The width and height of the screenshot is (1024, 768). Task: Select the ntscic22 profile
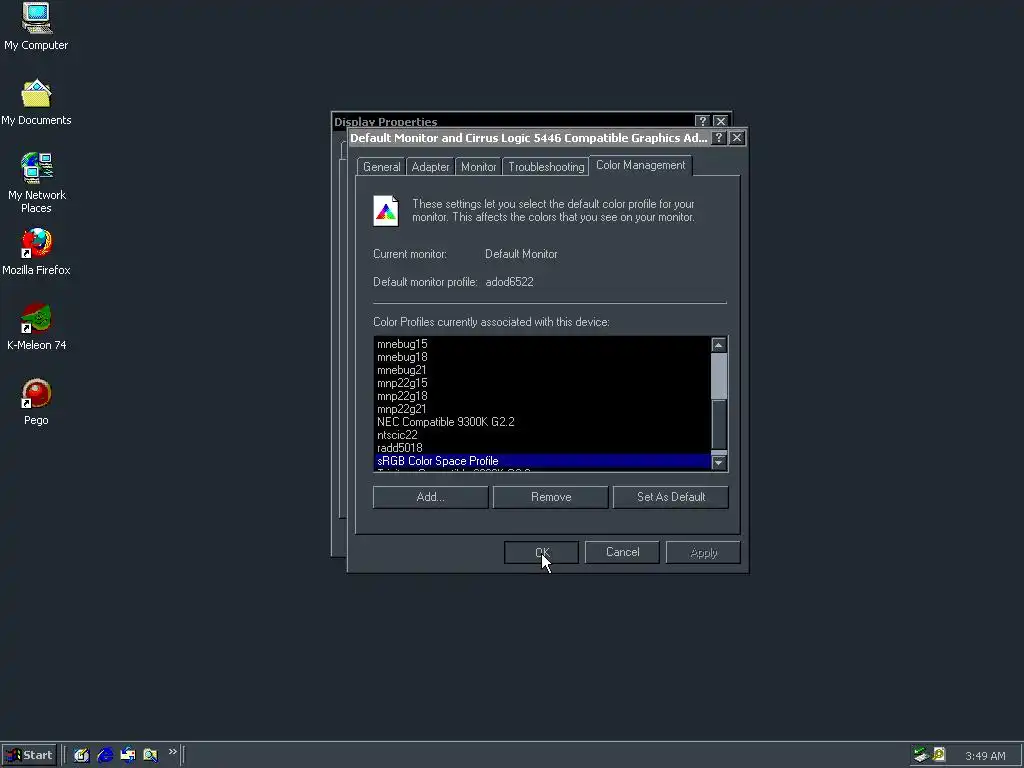point(542,435)
